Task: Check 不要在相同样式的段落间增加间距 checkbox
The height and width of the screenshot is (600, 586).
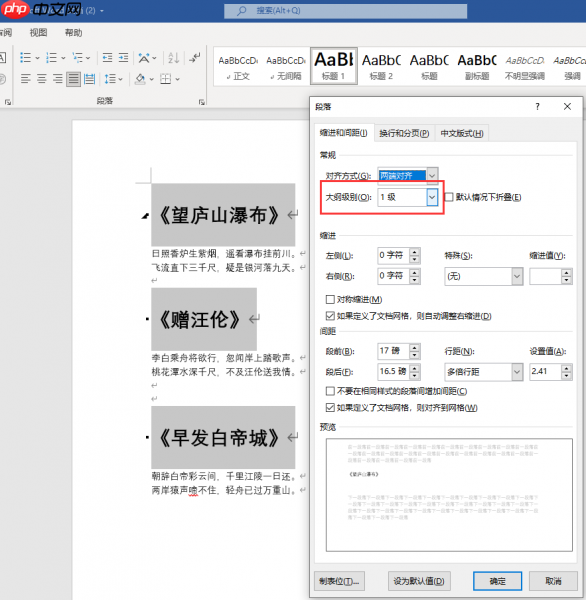Action: pyautogui.click(x=330, y=391)
